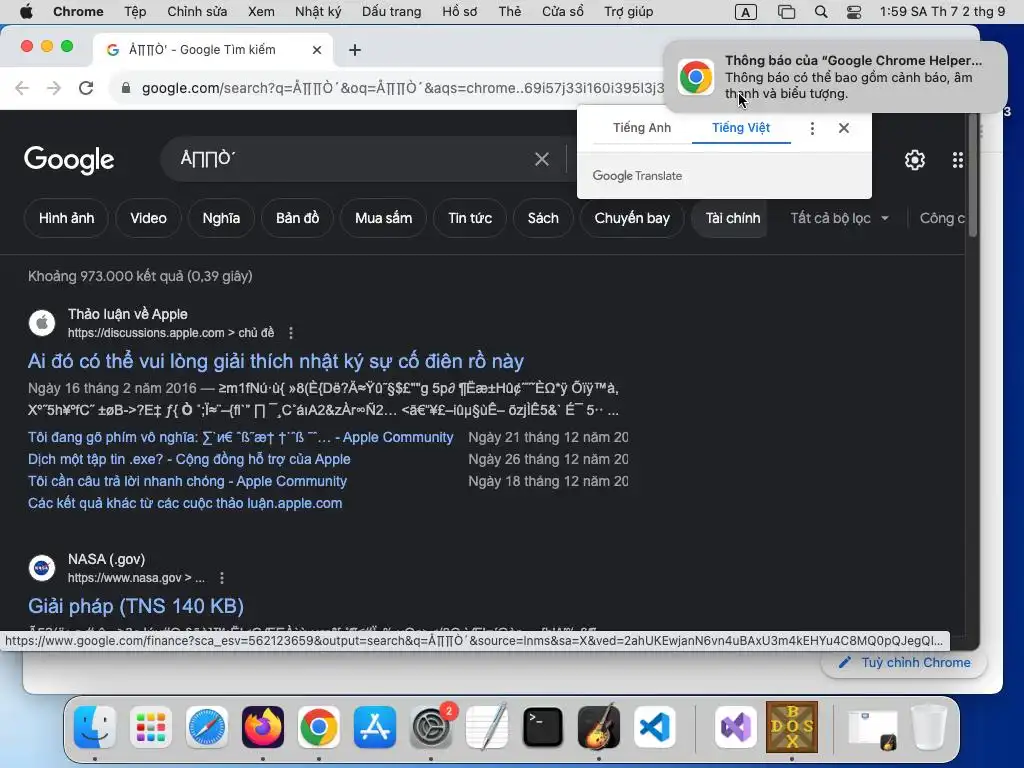Open the Trợ giúp menu
This screenshot has width=1024, height=768.
point(628,12)
